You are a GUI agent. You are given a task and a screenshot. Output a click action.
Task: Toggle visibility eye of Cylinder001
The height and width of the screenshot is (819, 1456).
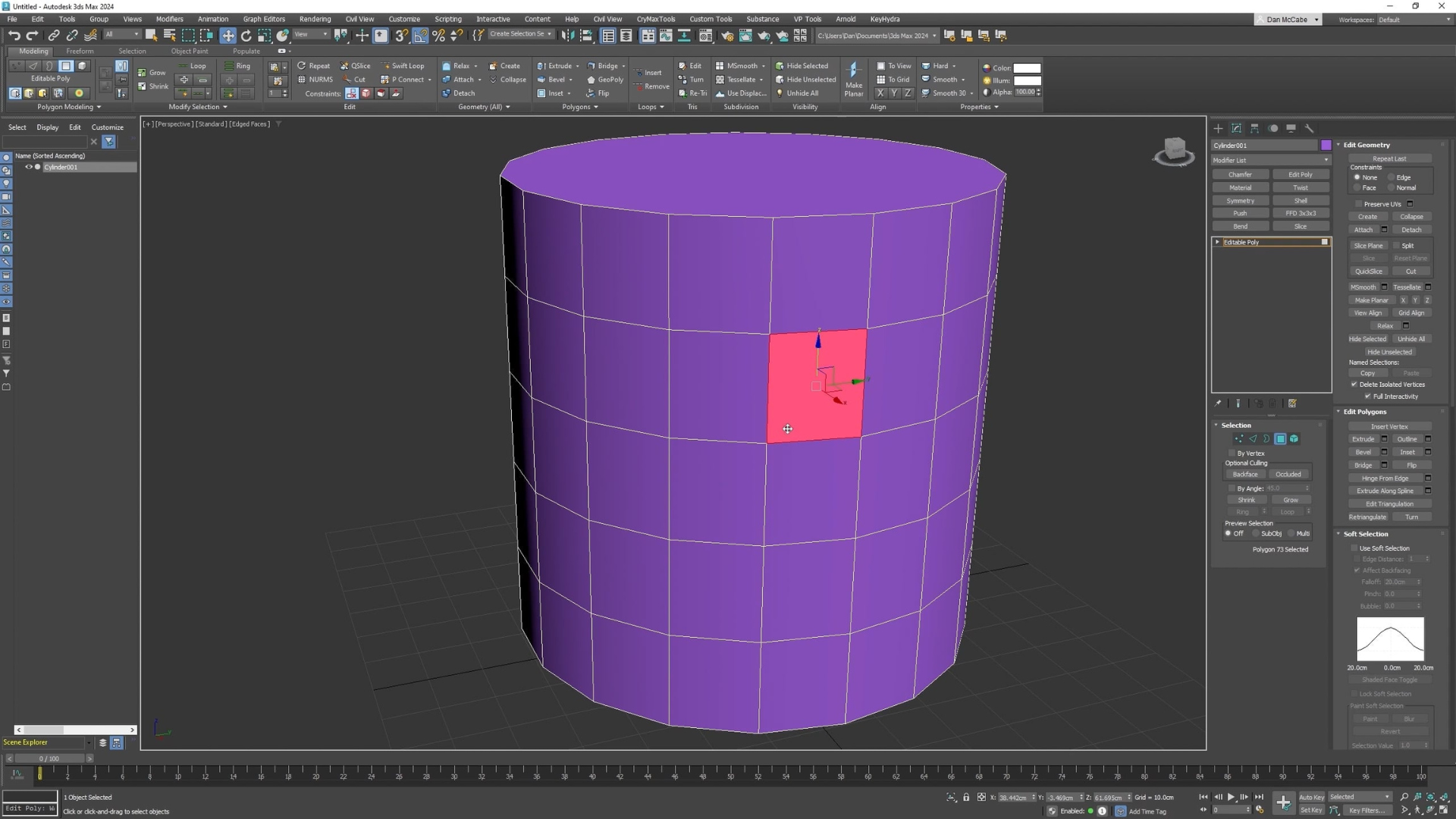(29, 167)
